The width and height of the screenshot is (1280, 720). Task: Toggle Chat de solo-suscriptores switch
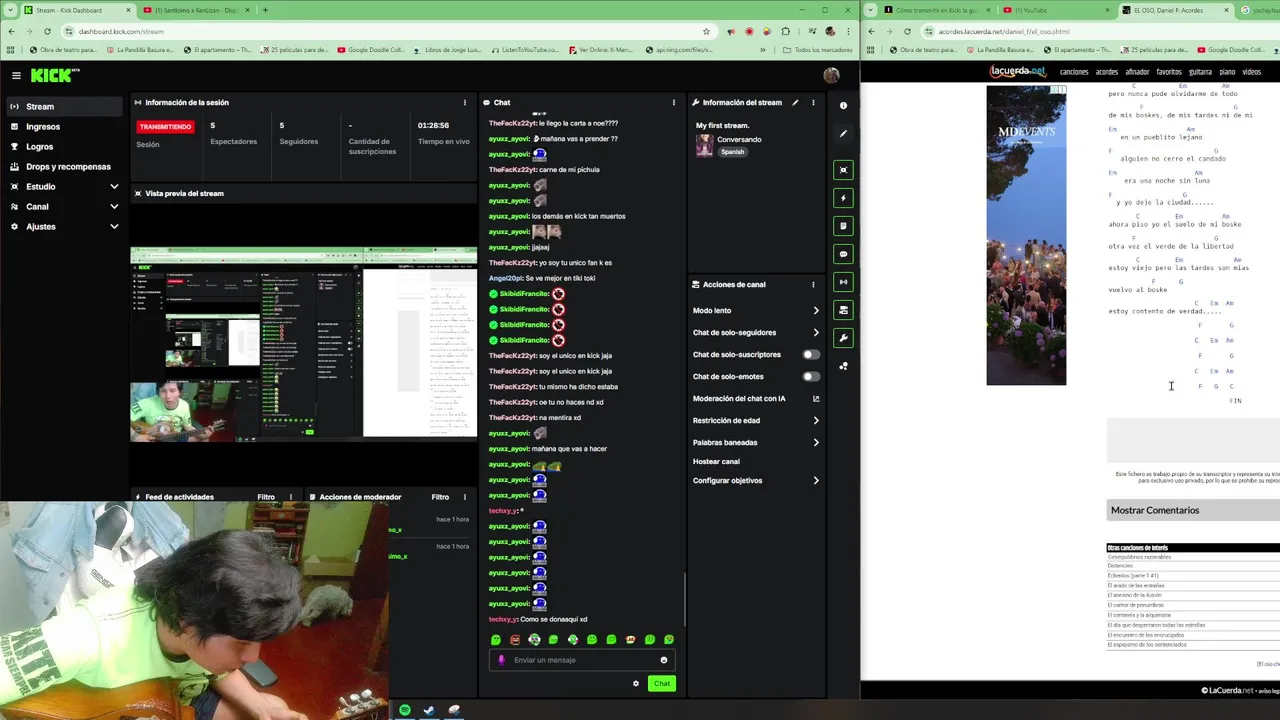coord(810,354)
